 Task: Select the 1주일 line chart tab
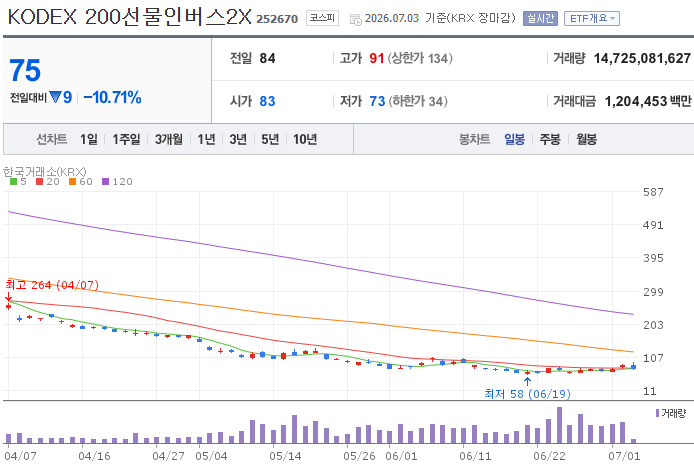click(x=126, y=139)
